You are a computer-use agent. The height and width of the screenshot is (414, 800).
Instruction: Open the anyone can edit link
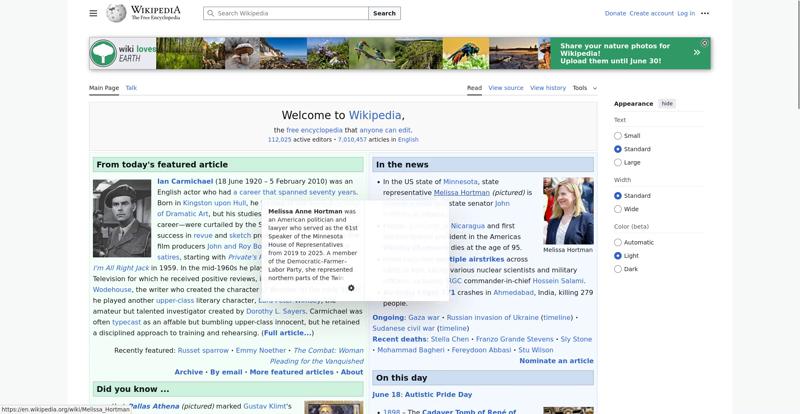tap(385, 130)
